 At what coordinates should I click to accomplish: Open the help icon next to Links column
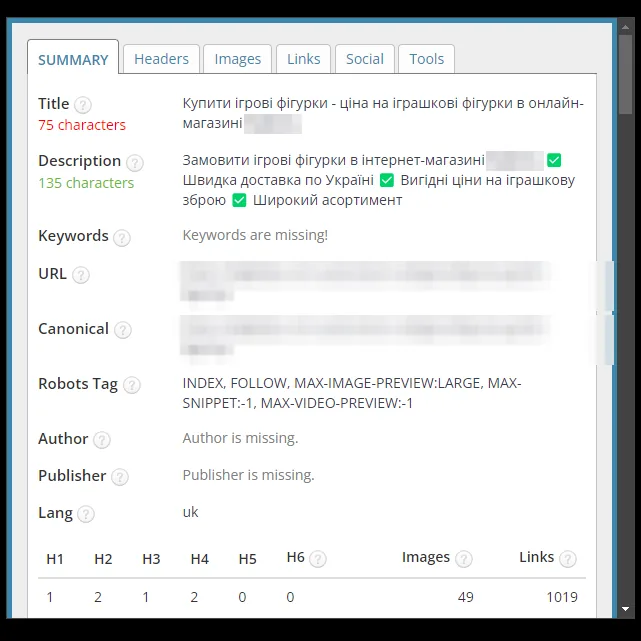coord(567,558)
